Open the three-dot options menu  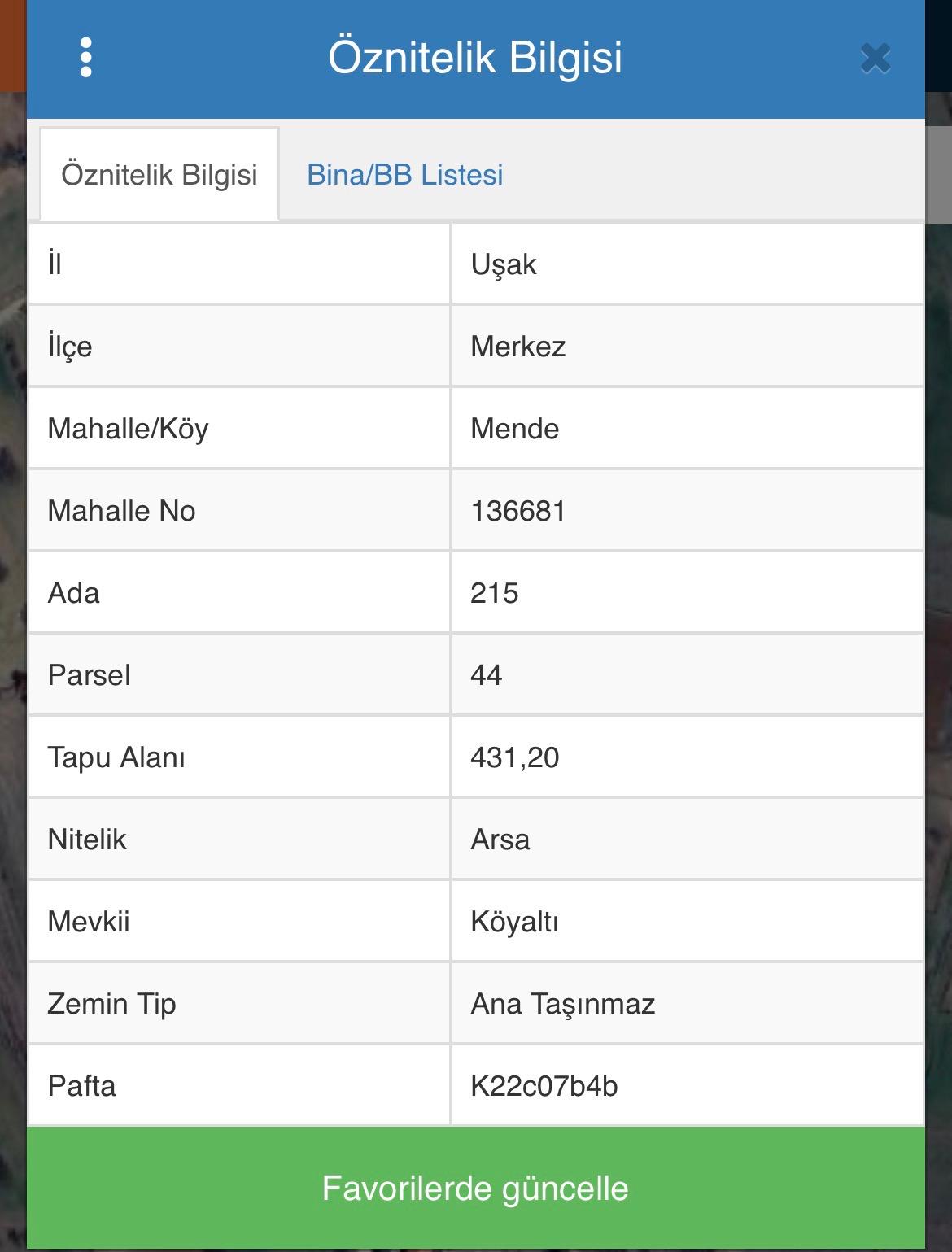click(x=86, y=58)
